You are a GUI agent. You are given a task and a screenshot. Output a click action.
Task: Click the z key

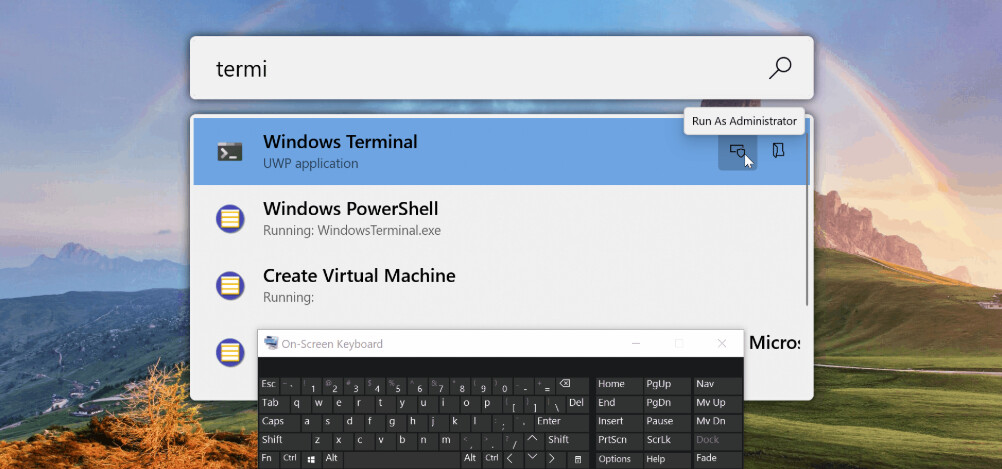[322, 442]
